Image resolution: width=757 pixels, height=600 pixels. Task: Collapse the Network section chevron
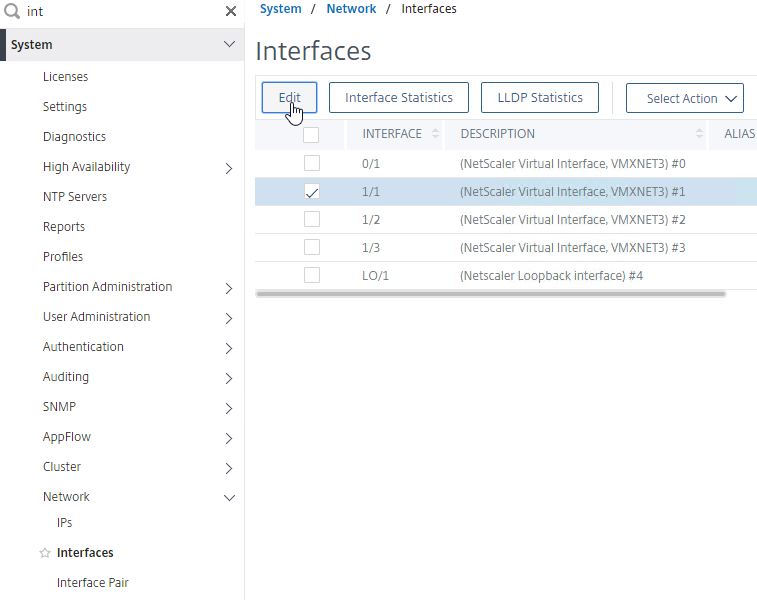pos(229,498)
